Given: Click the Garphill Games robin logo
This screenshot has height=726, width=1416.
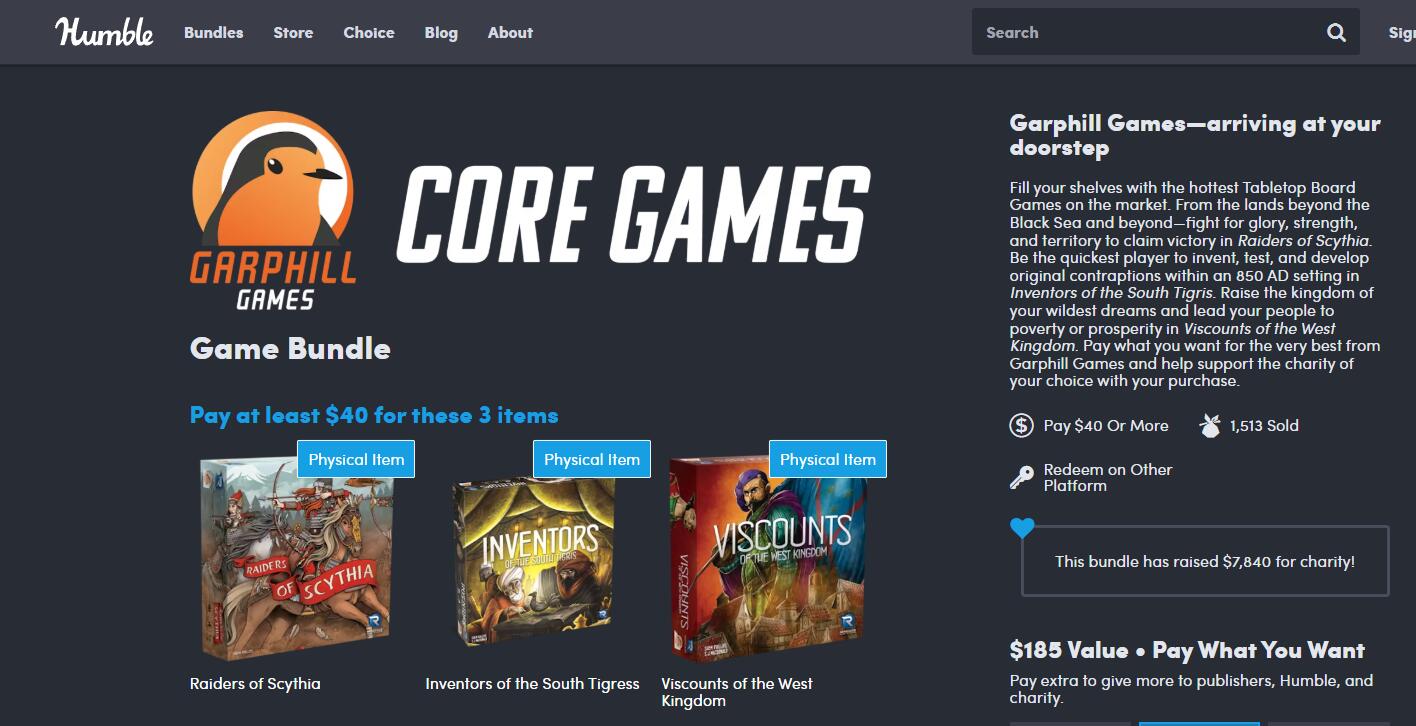Looking at the screenshot, I should tap(272, 210).
